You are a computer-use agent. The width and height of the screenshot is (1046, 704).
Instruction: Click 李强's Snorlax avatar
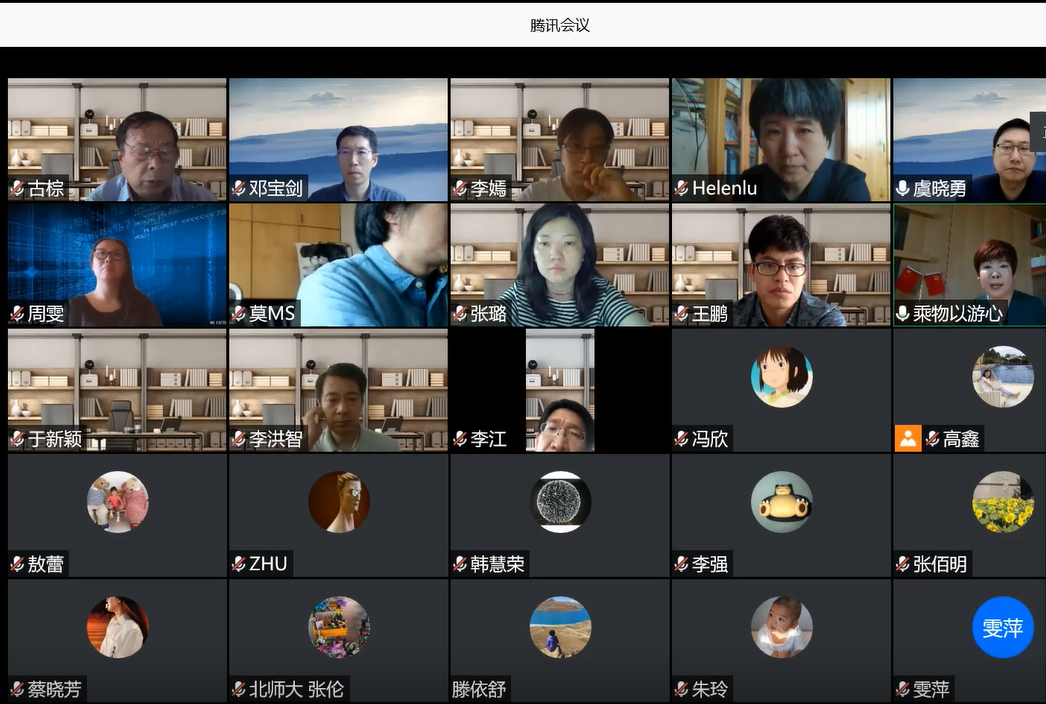tap(782, 502)
